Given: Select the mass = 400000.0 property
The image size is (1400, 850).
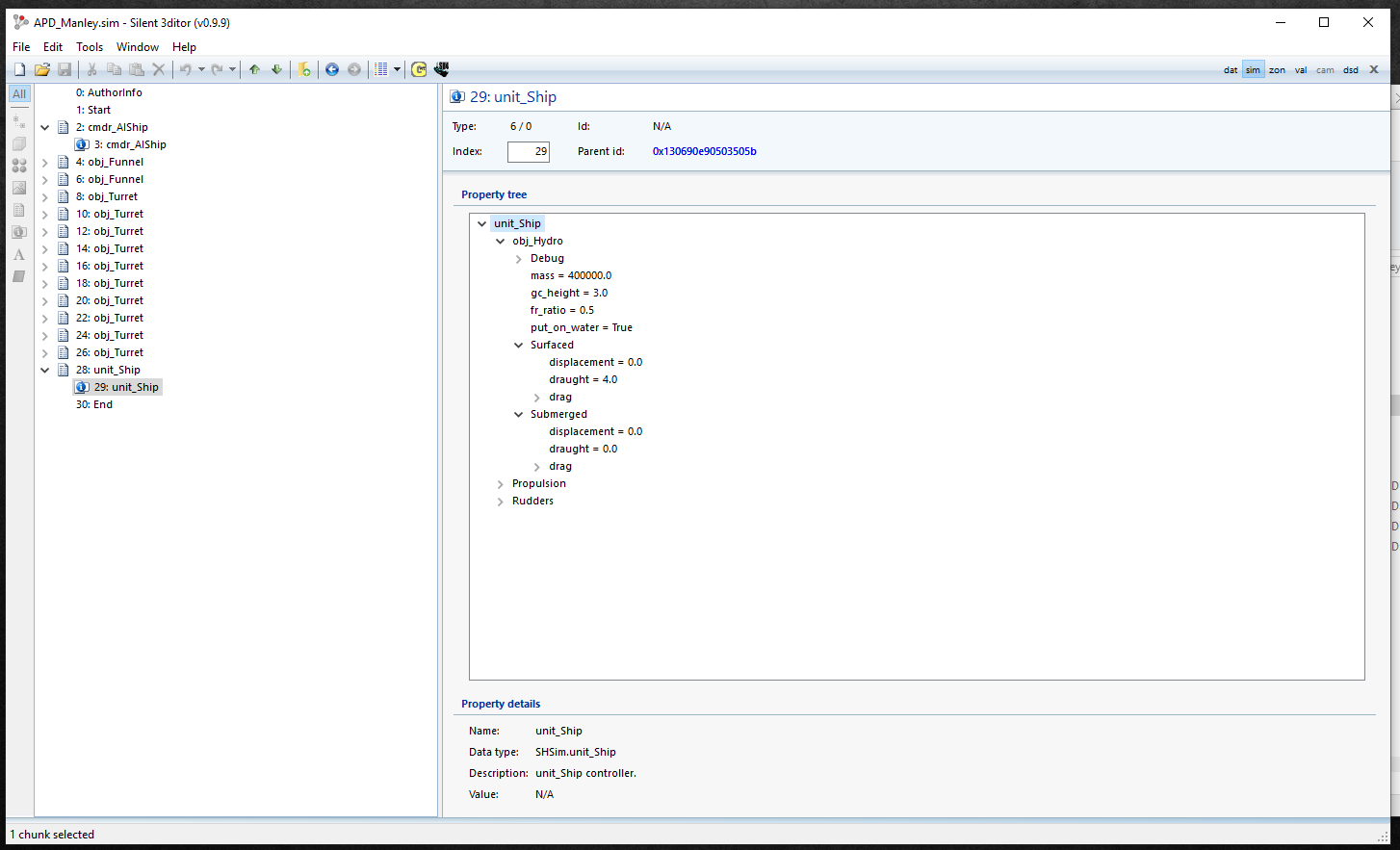Looking at the screenshot, I should (571, 275).
